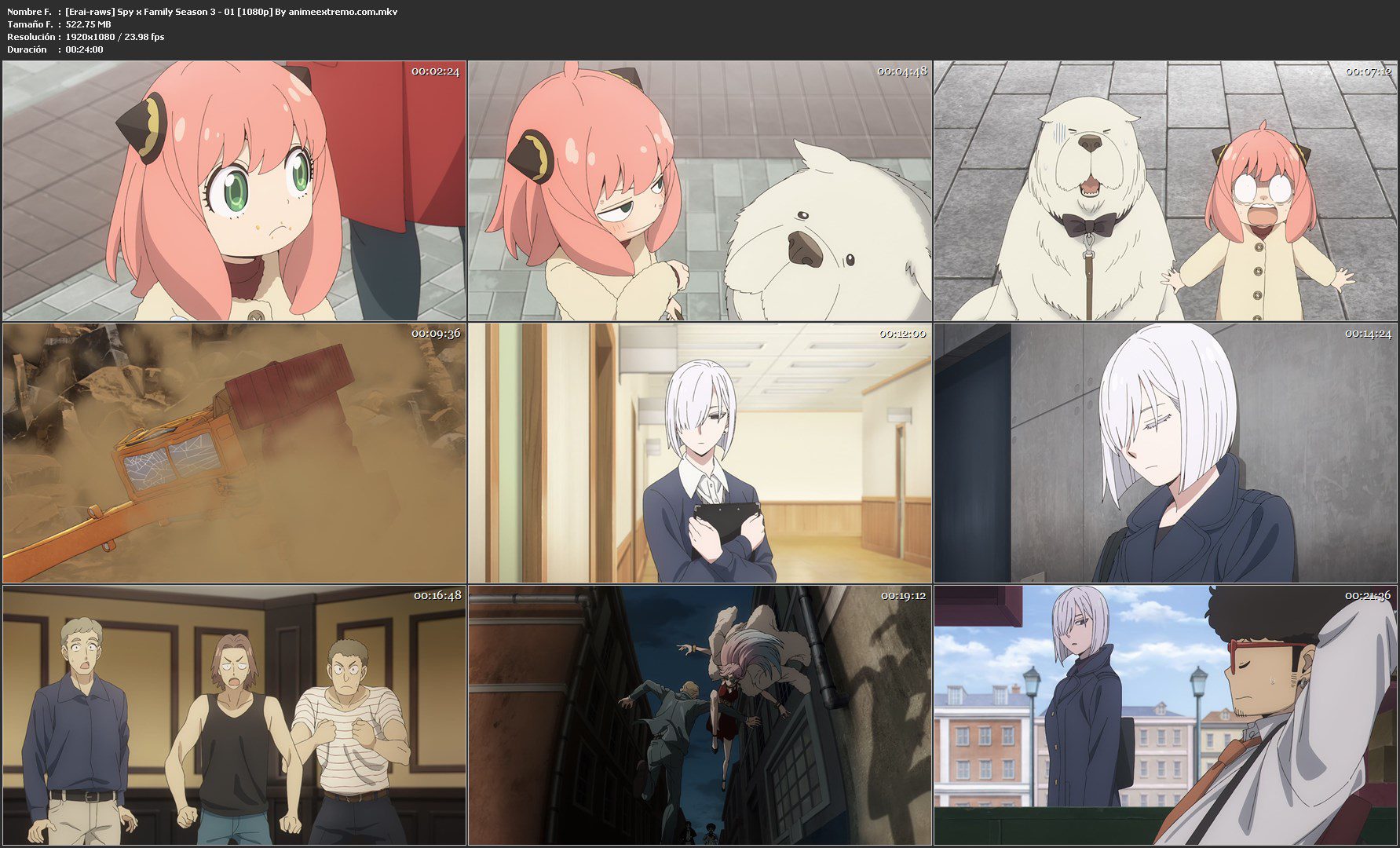
Task: Select the 00:07:12 timestamp
Action: click(x=1368, y=71)
